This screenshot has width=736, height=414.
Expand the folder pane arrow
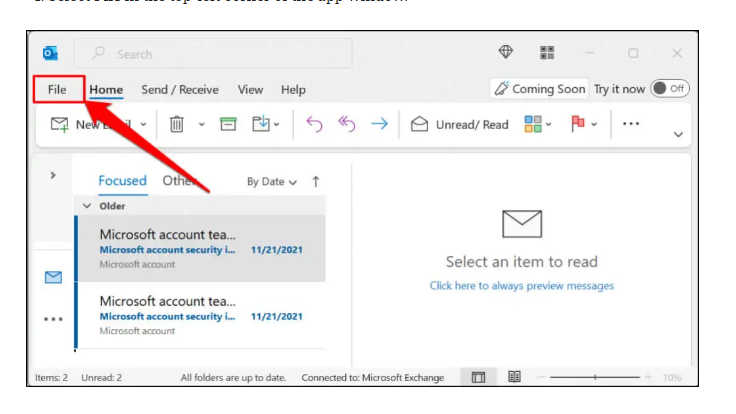tap(53, 176)
